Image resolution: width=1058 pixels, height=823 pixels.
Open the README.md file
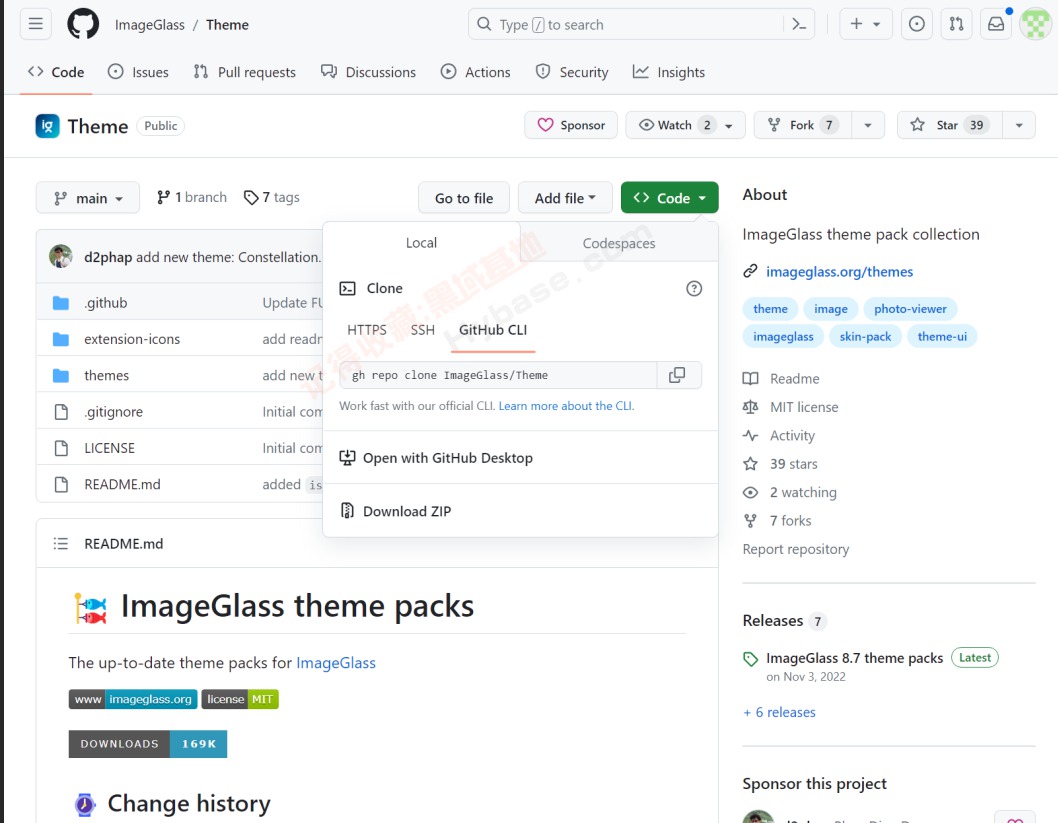tap(122, 484)
